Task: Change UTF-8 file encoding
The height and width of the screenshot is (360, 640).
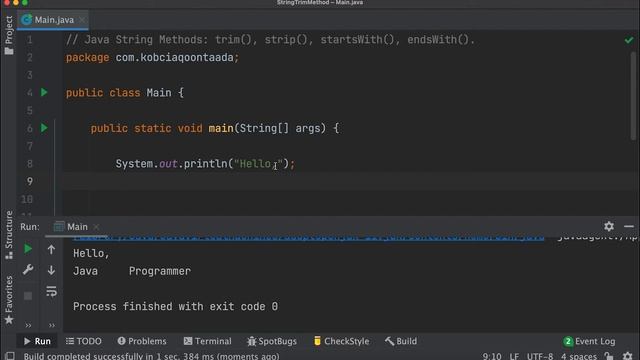Action: pyautogui.click(x=540, y=356)
